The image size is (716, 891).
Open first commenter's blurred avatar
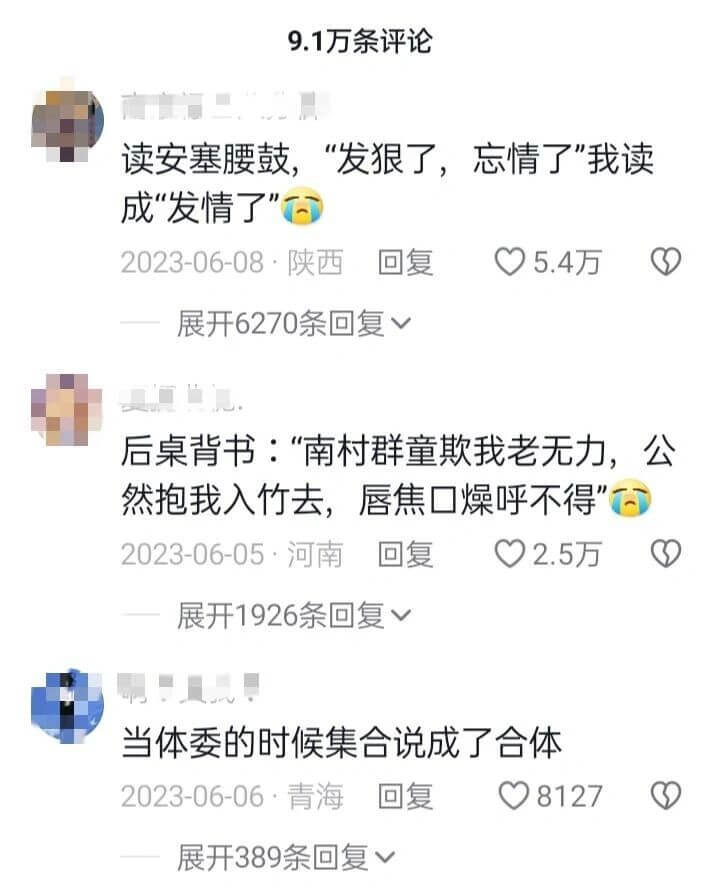pos(67,124)
